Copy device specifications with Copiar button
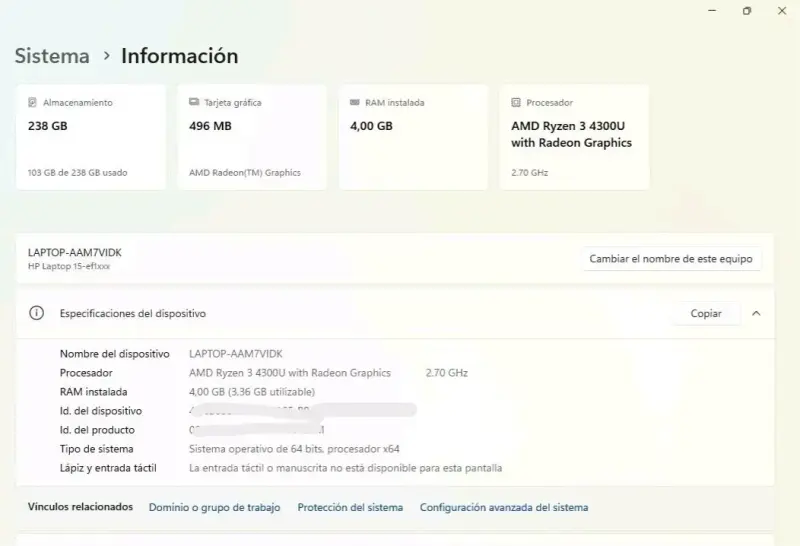Image resolution: width=800 pixels, height=546 pixels. [x=706, y=313]
